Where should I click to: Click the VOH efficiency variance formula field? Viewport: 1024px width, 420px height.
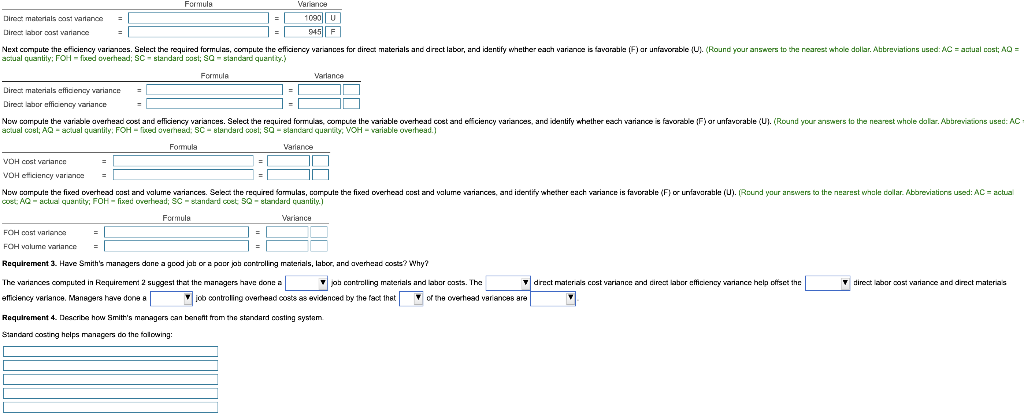[184, 174]
